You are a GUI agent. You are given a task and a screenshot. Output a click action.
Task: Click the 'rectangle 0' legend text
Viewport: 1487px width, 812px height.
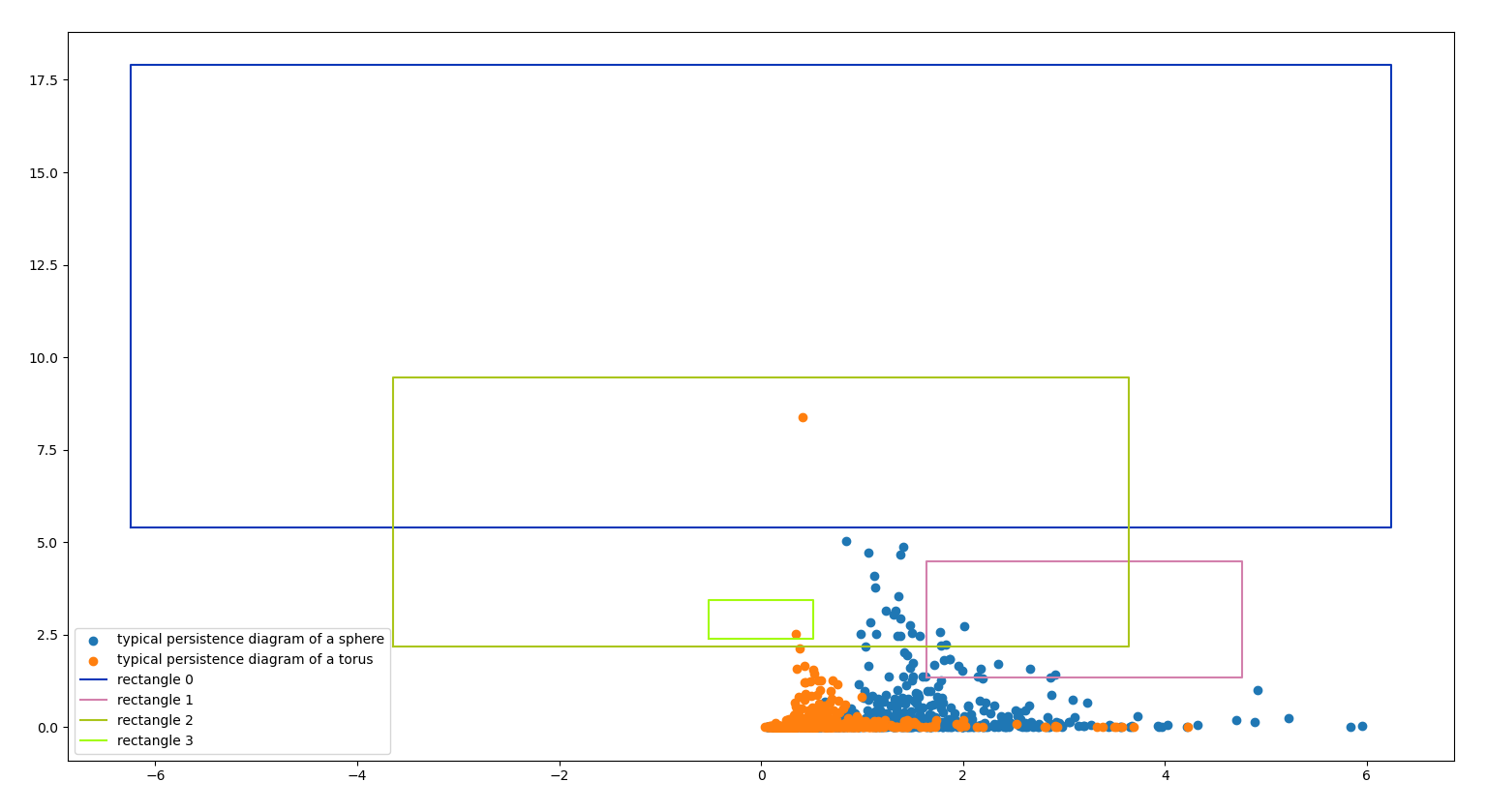[x=155, y=680]
